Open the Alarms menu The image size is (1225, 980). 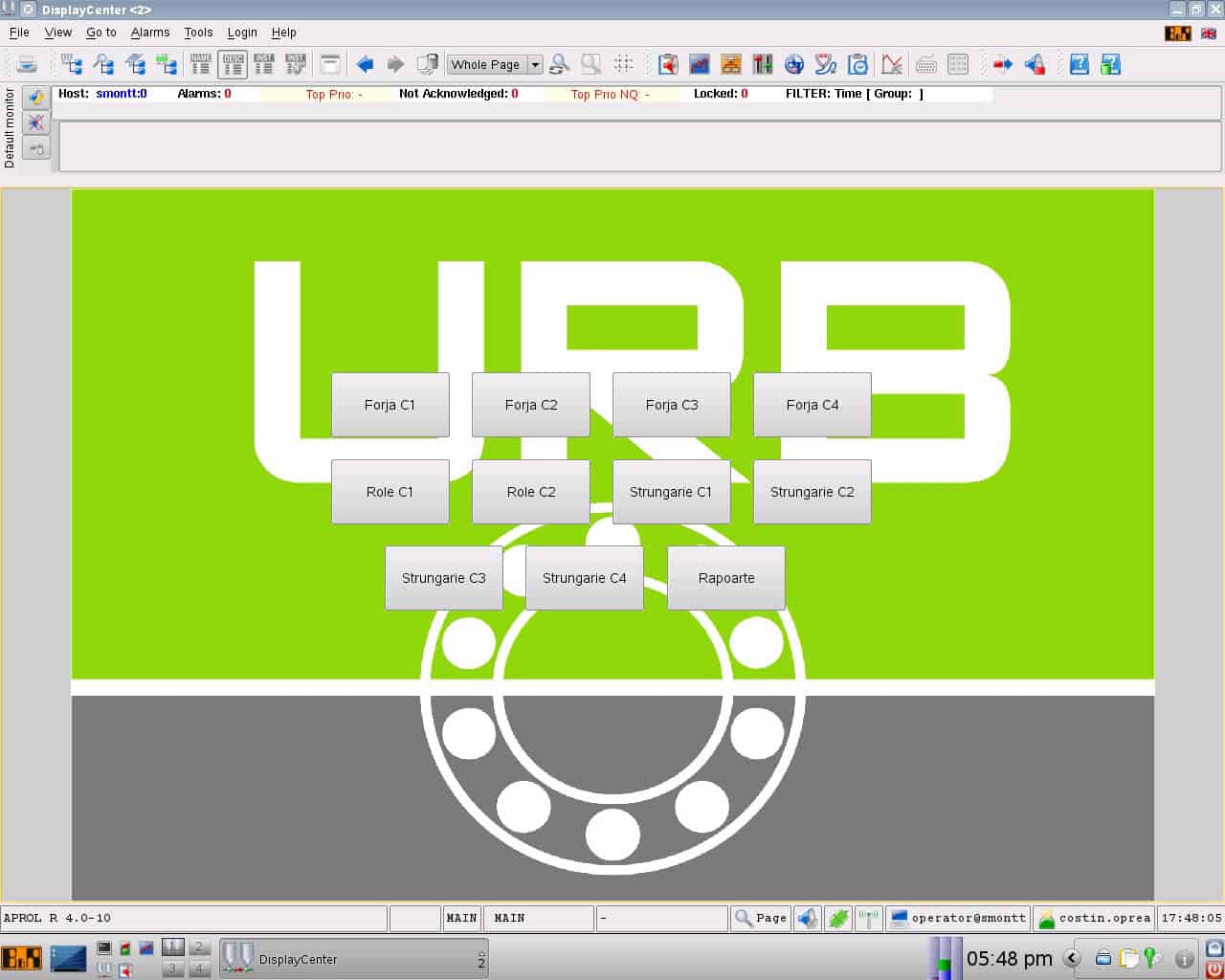pos(150,33)
